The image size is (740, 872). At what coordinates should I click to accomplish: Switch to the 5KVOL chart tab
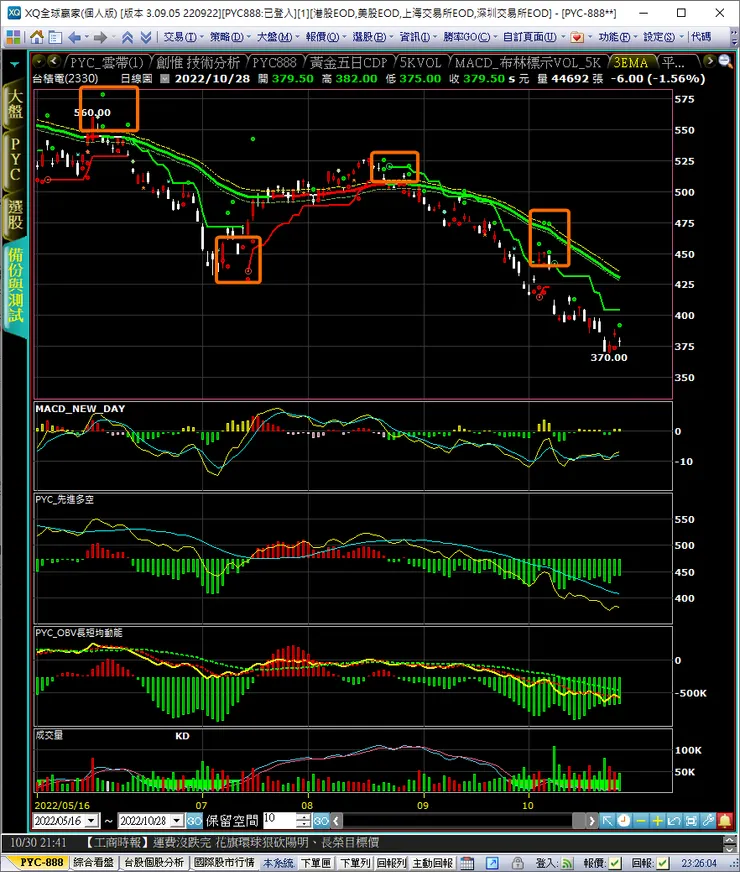coord(420,62)
